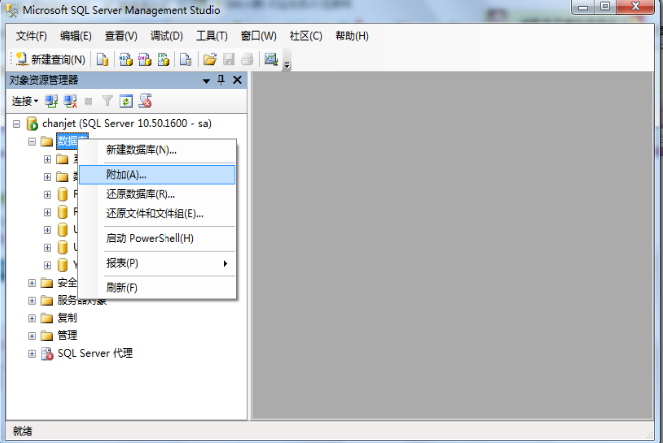Select the SQL Server 代理 tree item
663x443 pixels.
(95, 353)
